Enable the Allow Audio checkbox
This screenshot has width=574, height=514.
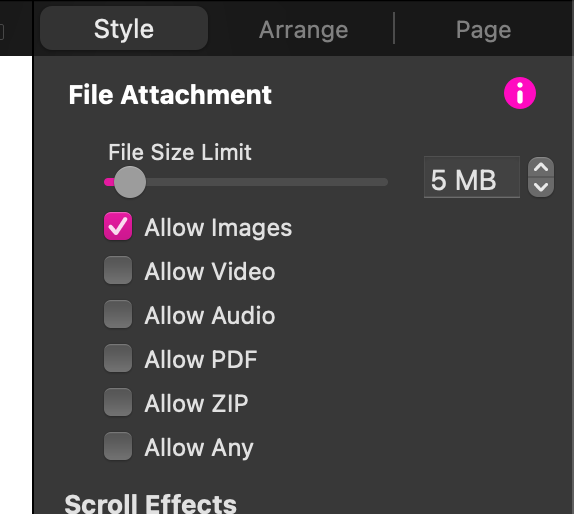[x=118, y=314]
